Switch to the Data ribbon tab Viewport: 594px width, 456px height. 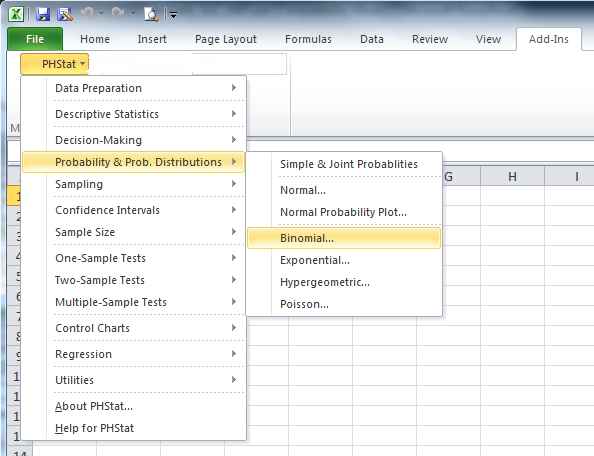[x=372, y=39]
